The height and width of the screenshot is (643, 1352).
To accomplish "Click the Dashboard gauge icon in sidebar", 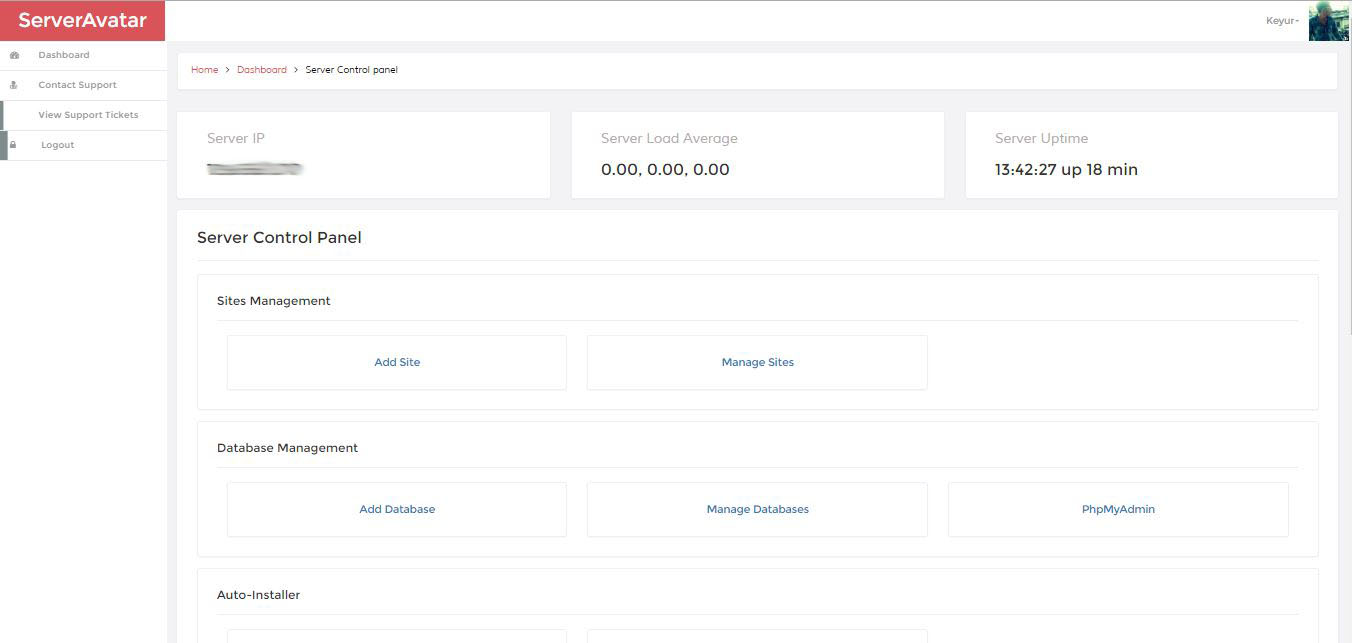I will pyautogui.click(x=14, y=55).
